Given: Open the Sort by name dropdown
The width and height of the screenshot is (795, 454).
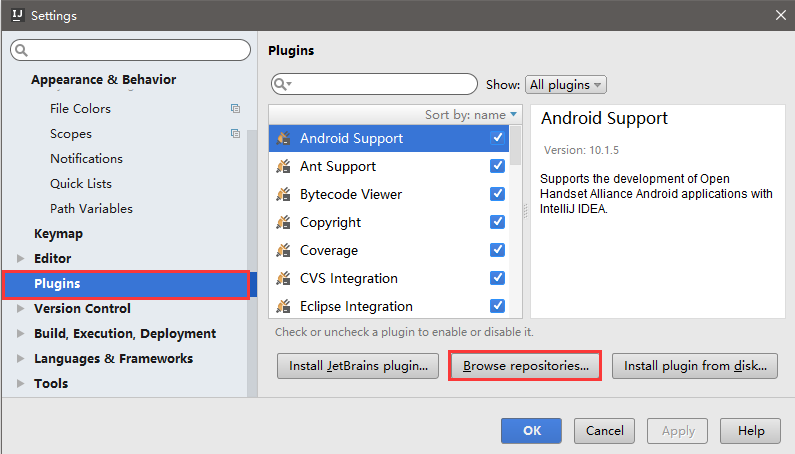Looking at the screenshot, I should coord(471,115).
